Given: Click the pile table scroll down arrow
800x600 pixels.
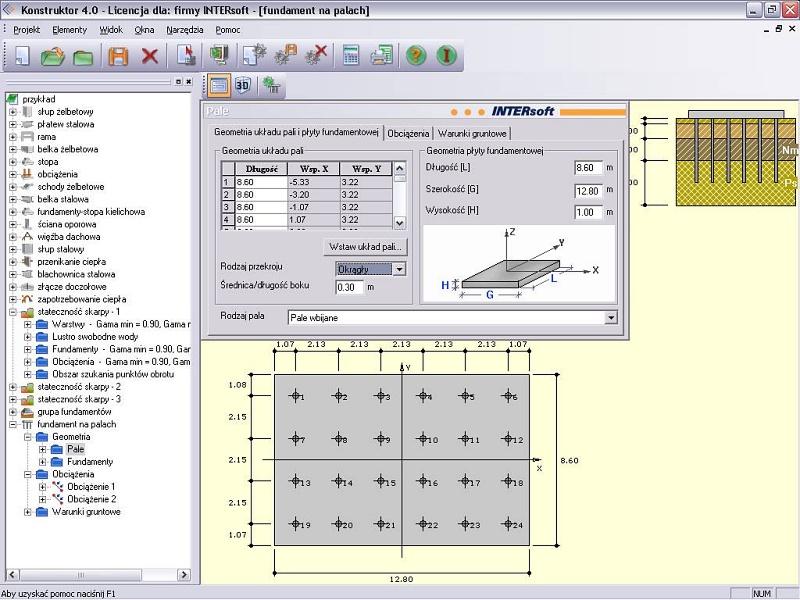Looking at the screenshot, I should click(x=399, y=222).
